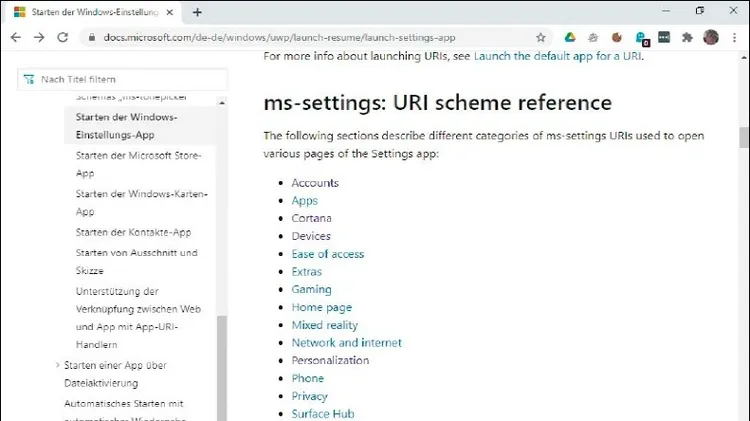Open Unterstützung der Verknüpfung zwischen Web item
The width and height of the screenshot is (750, 421).
pyautogui.click(x=138, y=318)
